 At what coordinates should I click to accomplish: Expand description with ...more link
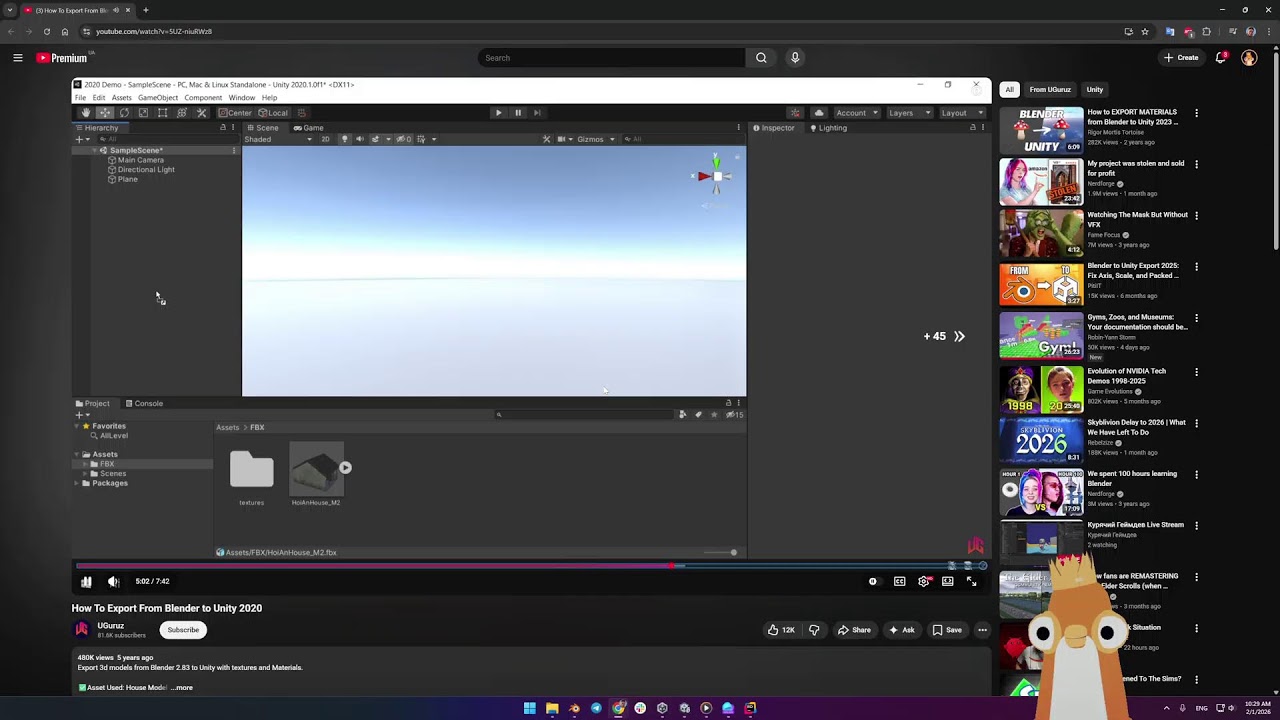click(182, 688)
